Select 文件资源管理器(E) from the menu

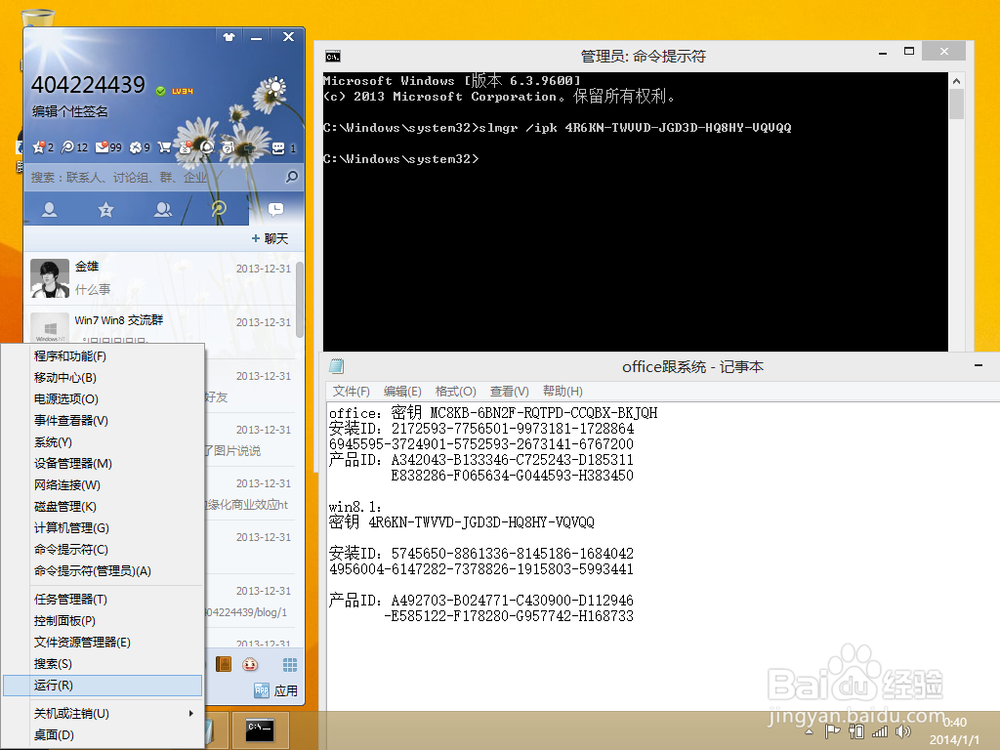pyautogui.click(x=103, y=642)
